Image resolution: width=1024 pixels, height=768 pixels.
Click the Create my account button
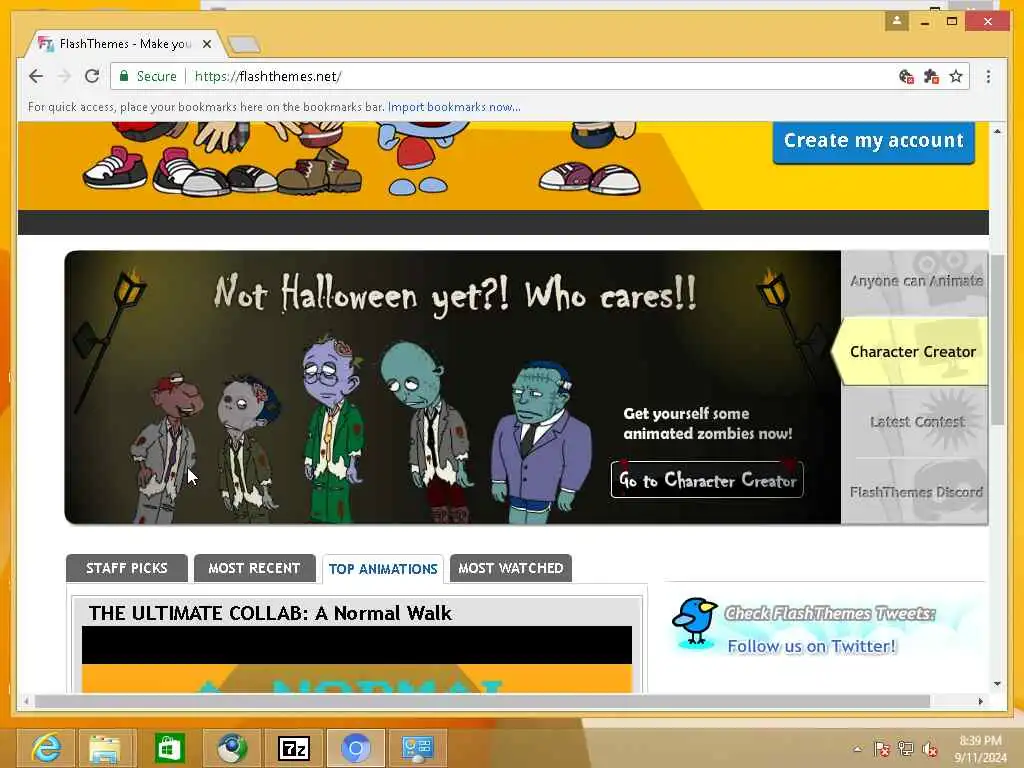click(874, 140)
